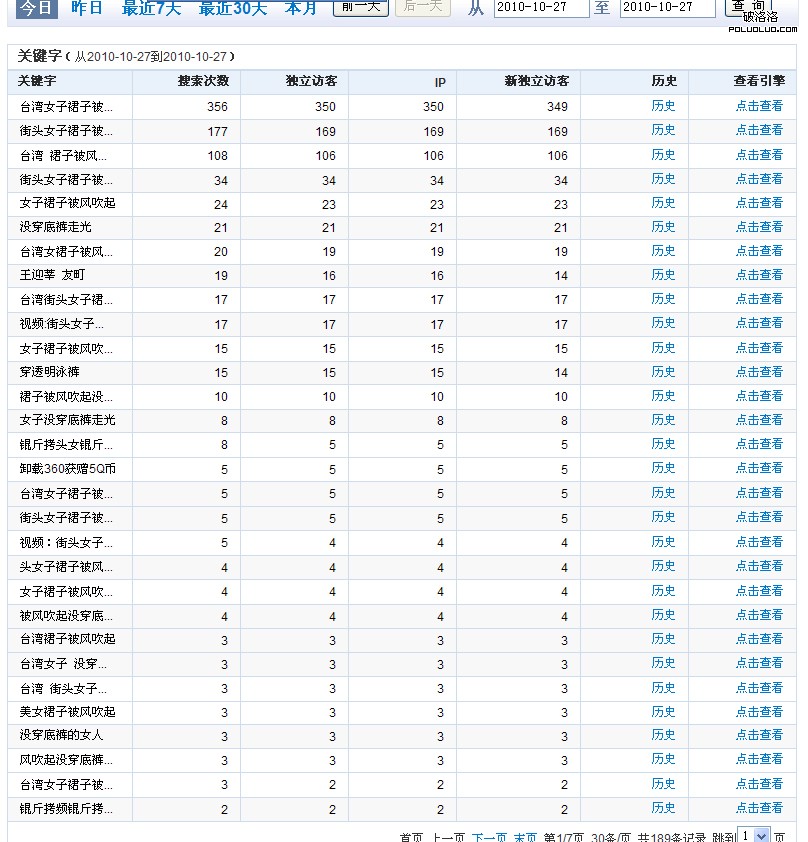The height and width of the screenshot is (842, 808).
Task: Click 点击查看 for 卸载360获赠5Q币 row
Action: click(x=759, y=468)
